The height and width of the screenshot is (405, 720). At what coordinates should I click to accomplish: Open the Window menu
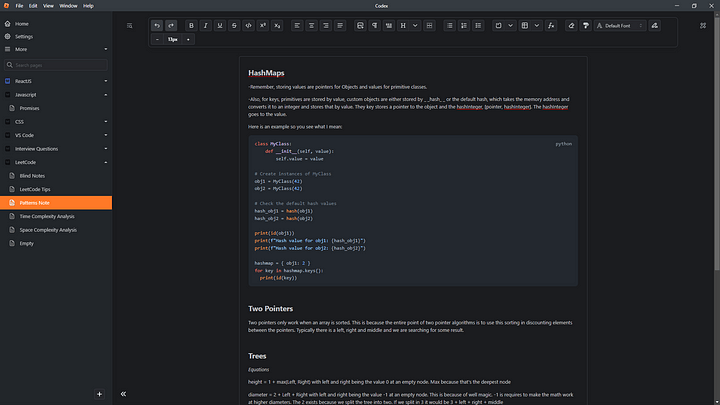tap(67, 5)
